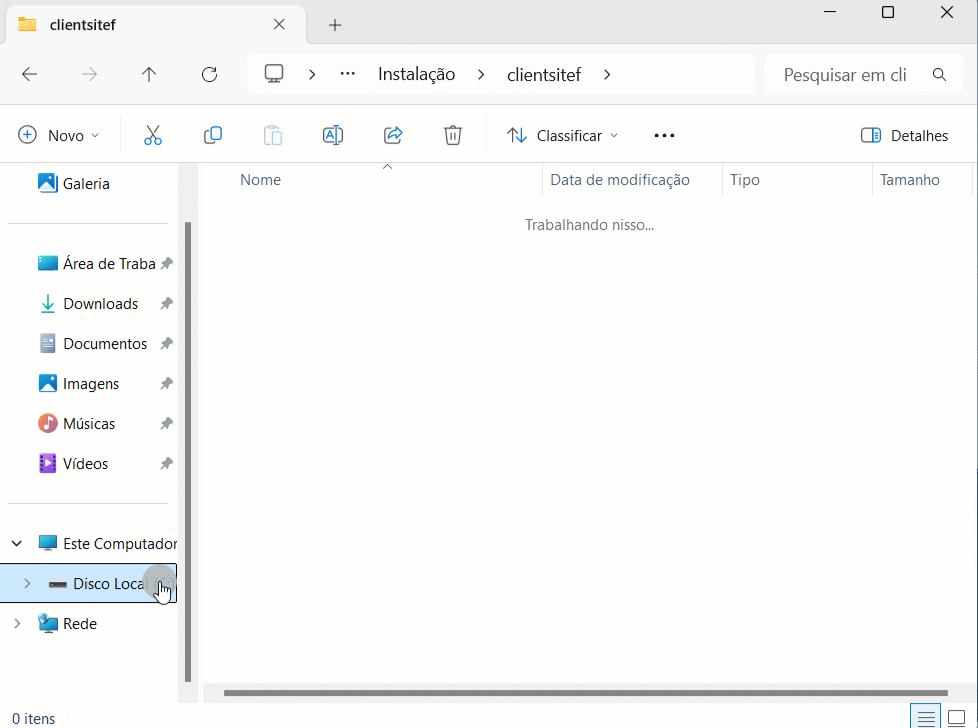This screenshot has height=728, width=978.
Task: Click the navigation pane vertical scrollbar
Action: (188, 452)
